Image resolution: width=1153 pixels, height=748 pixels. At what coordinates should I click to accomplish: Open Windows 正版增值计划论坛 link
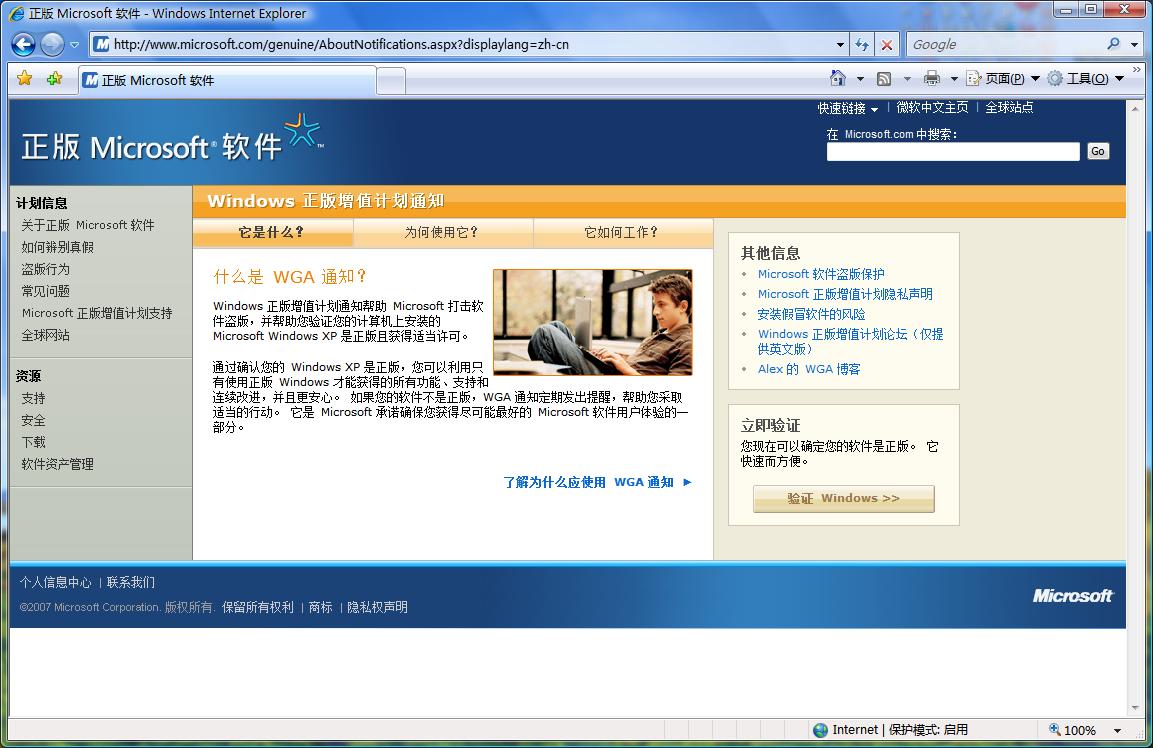tap(850, 341)
